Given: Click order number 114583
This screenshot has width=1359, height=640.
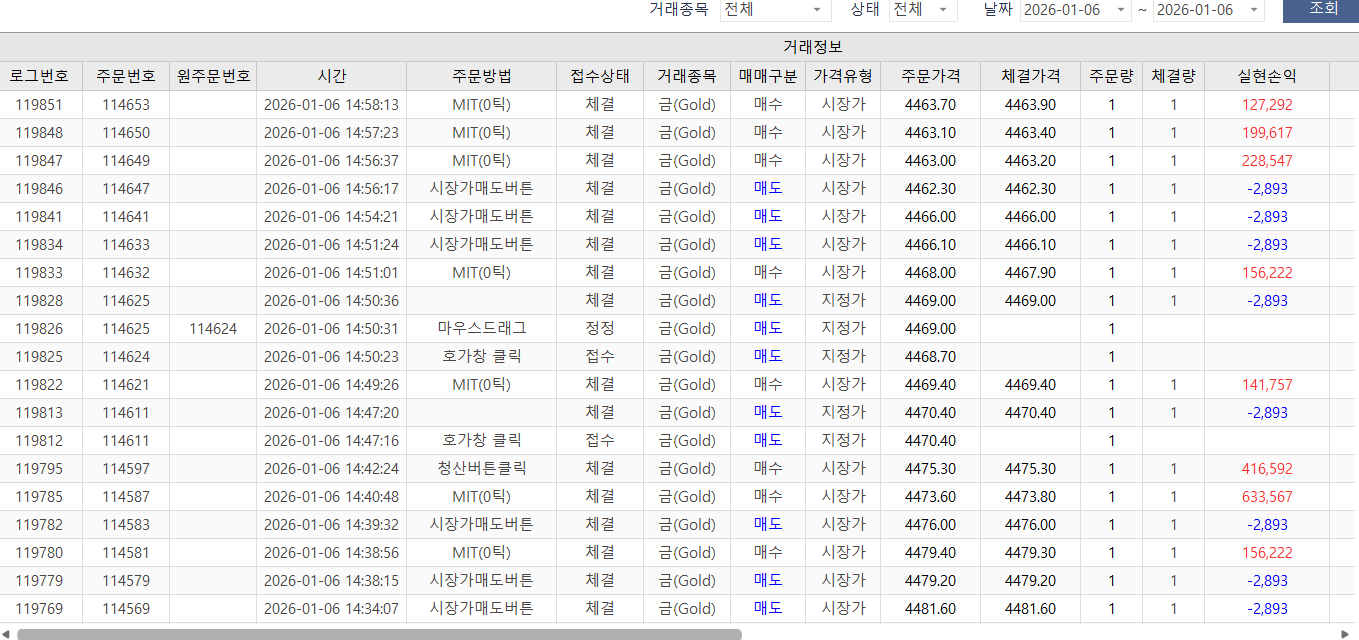Looking at the screenshot, I should click(x=126, y=525).
